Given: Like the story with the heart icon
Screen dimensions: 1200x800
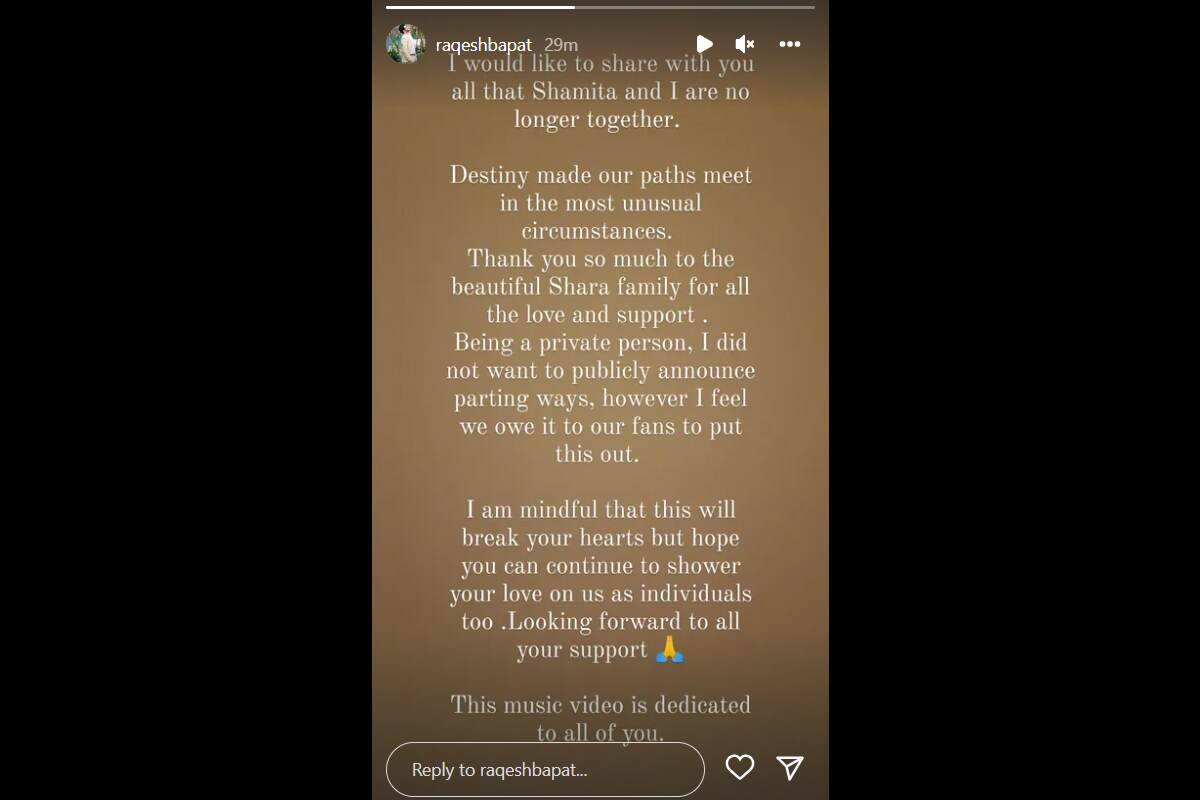Looking at the screenshot, I should (740, 767).
